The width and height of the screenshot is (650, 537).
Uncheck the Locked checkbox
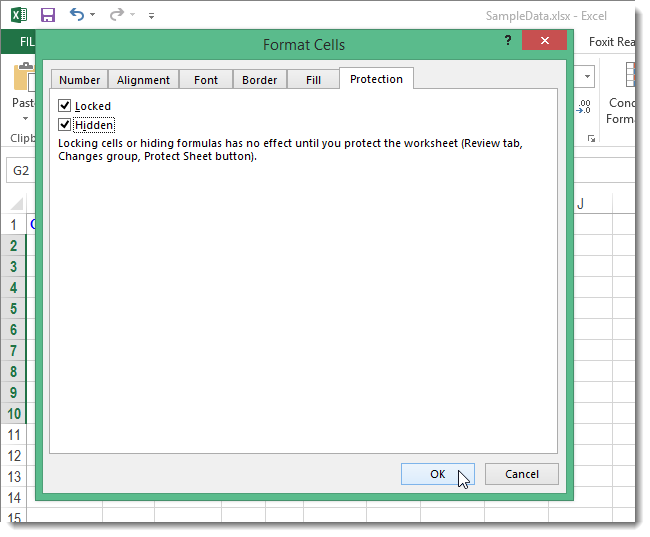(x=65, y=106)
